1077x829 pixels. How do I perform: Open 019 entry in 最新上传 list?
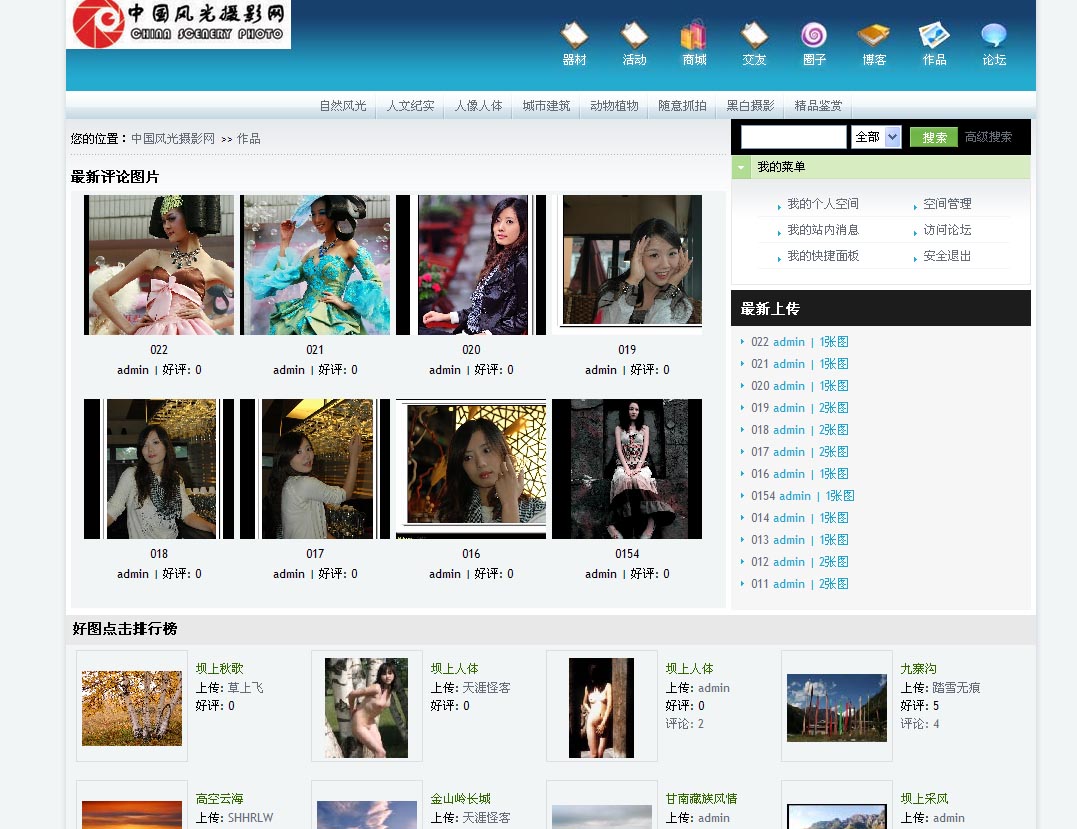(760, 408)
